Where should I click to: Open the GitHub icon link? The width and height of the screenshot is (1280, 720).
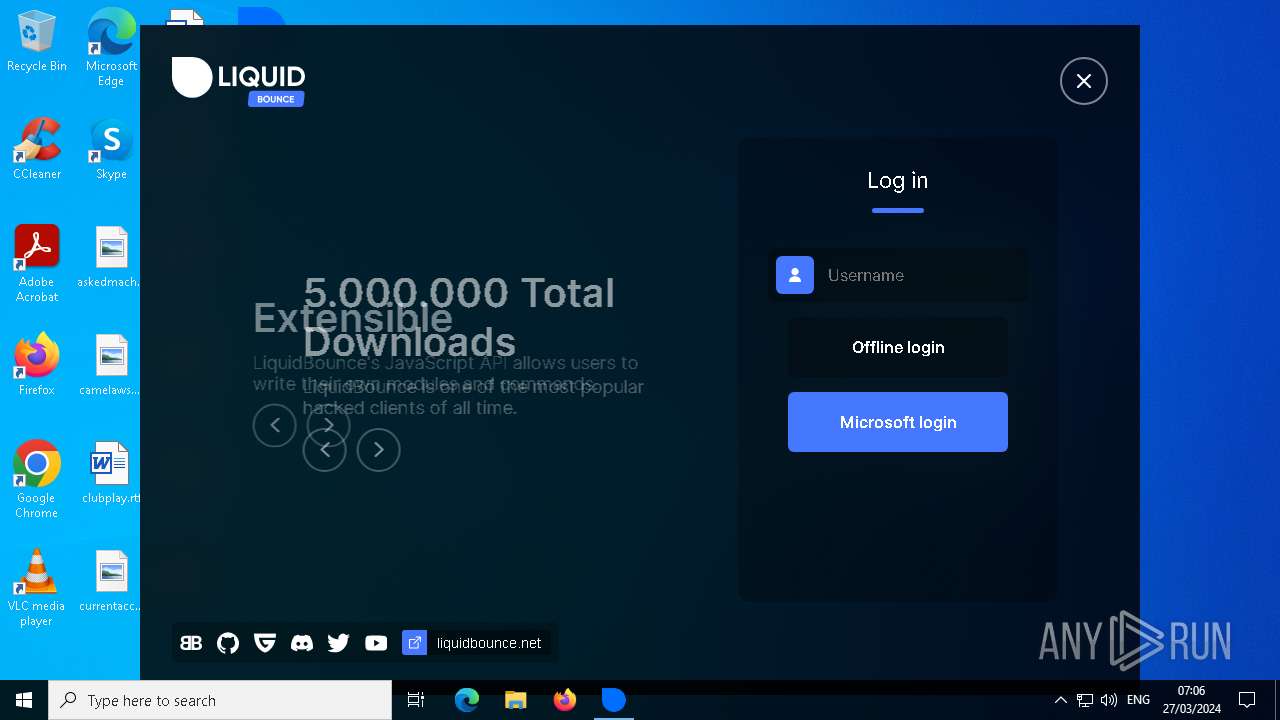(228, 643)
